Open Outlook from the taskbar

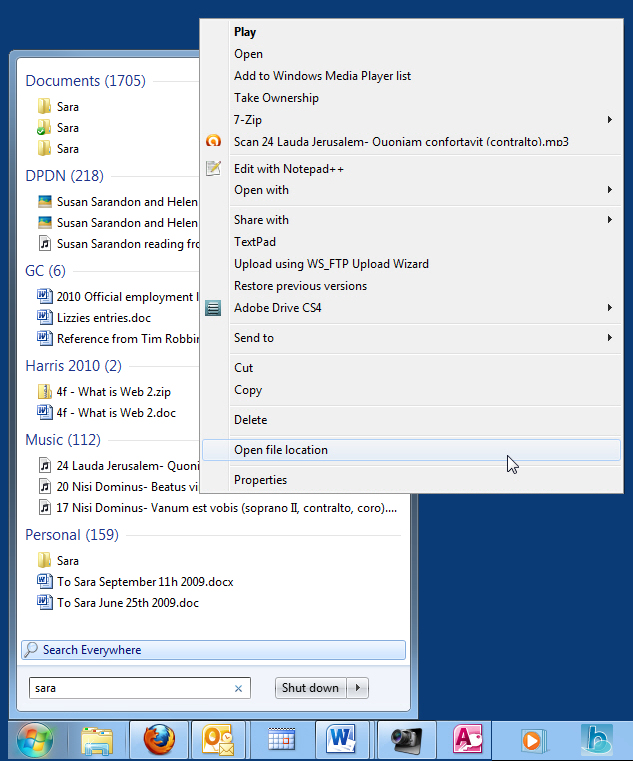(x=218, y=740)
